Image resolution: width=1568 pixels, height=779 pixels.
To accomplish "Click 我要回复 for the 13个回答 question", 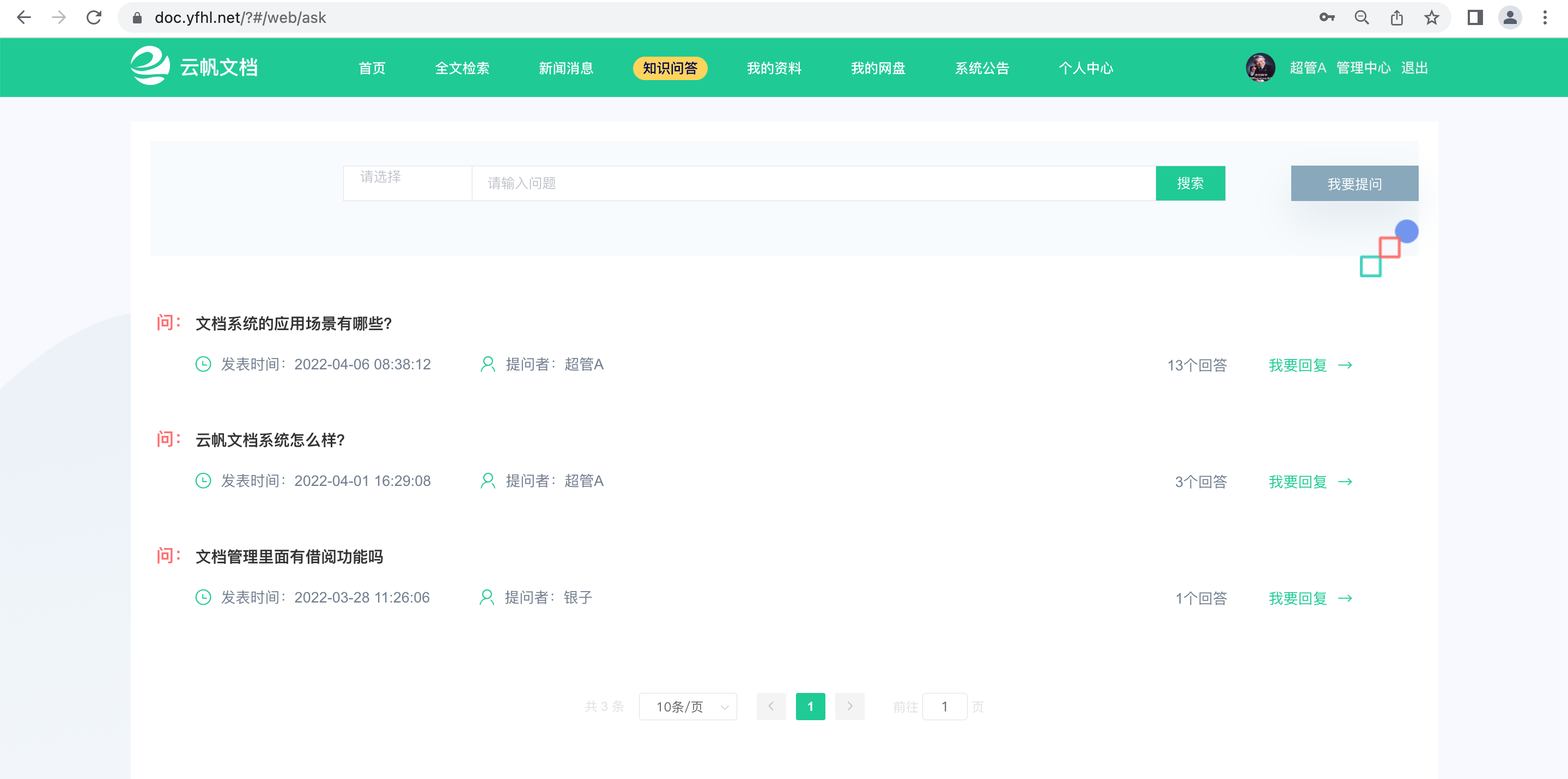I will tap(1297, 365).
